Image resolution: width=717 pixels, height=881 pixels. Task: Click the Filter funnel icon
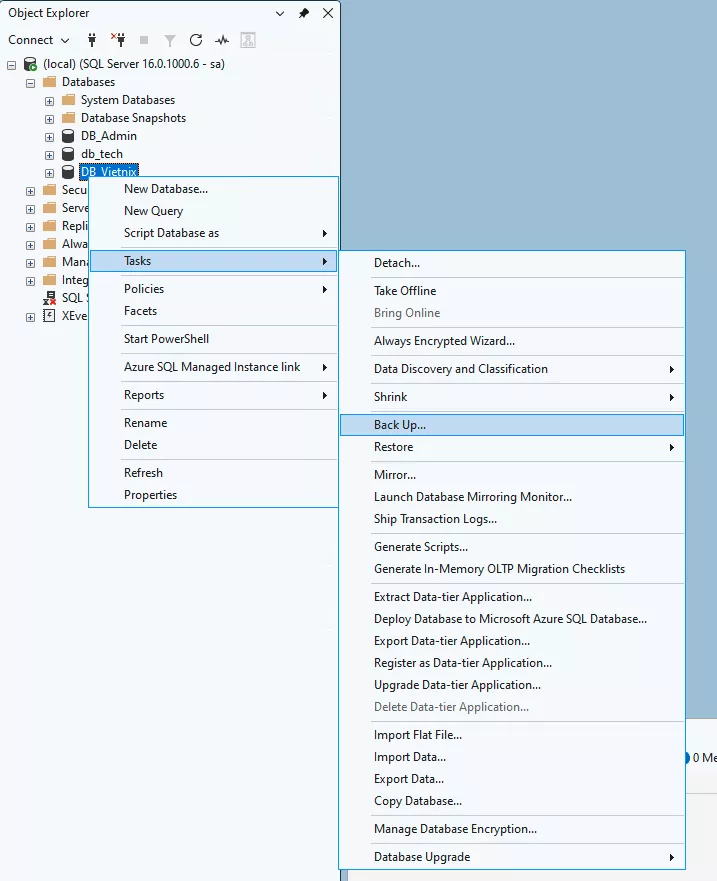[170, 40]
